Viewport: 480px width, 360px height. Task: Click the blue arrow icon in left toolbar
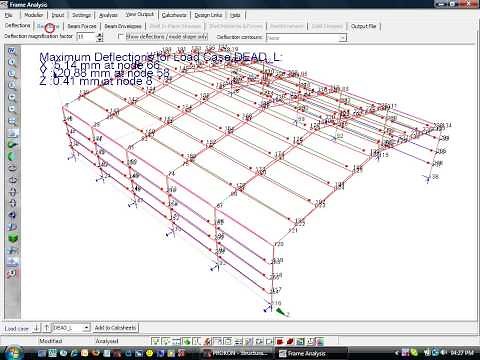click(12, 215)
